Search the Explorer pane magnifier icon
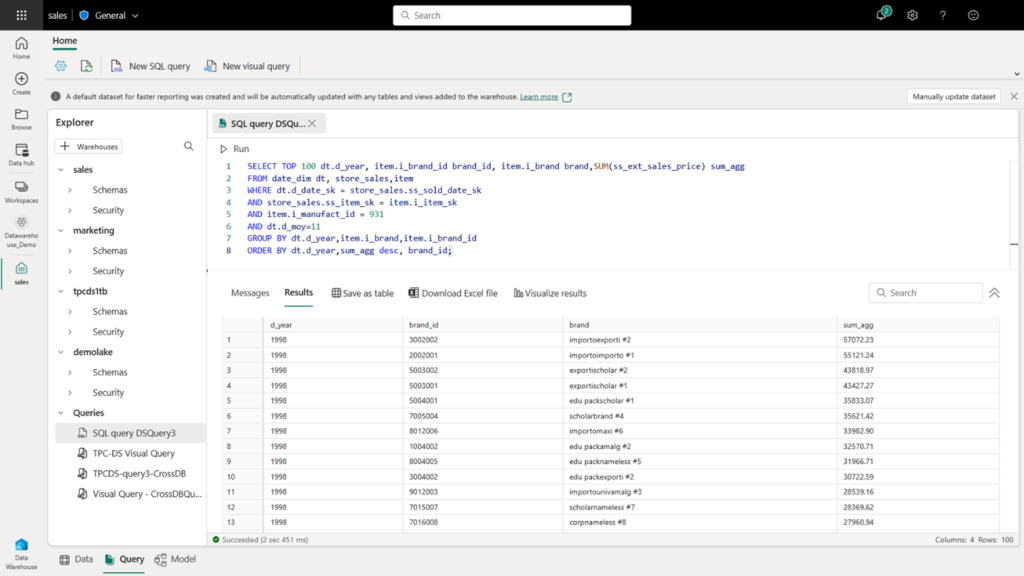The image size is (1024, 576). click(x=188, y=146)
